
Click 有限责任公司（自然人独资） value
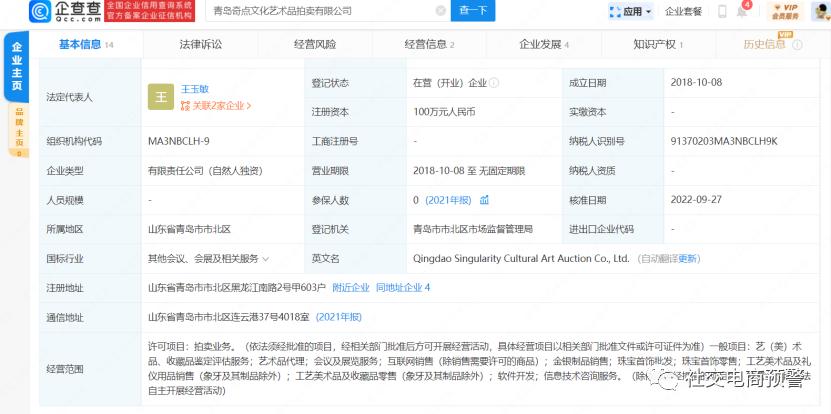(x=206, y=171)
